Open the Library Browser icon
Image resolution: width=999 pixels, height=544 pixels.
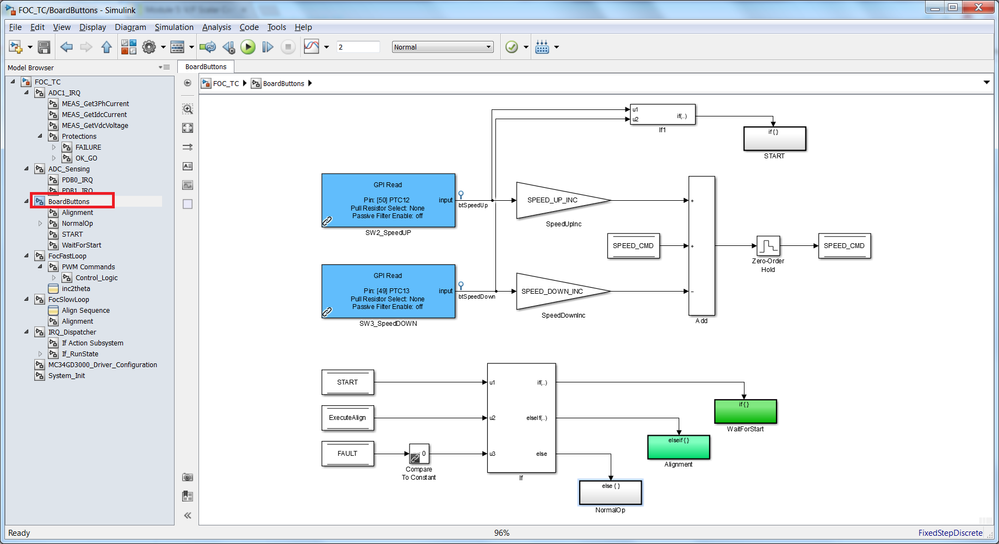[129, 47]
